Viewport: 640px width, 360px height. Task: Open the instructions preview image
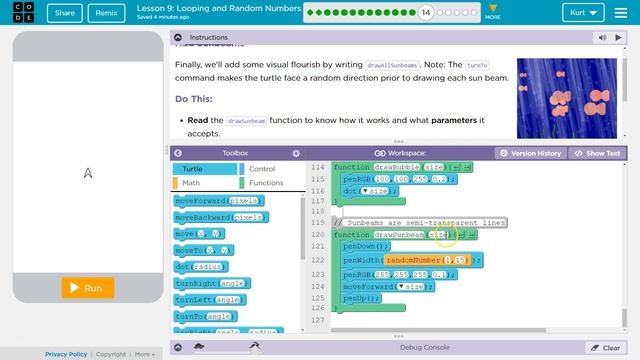pos(567,98)
